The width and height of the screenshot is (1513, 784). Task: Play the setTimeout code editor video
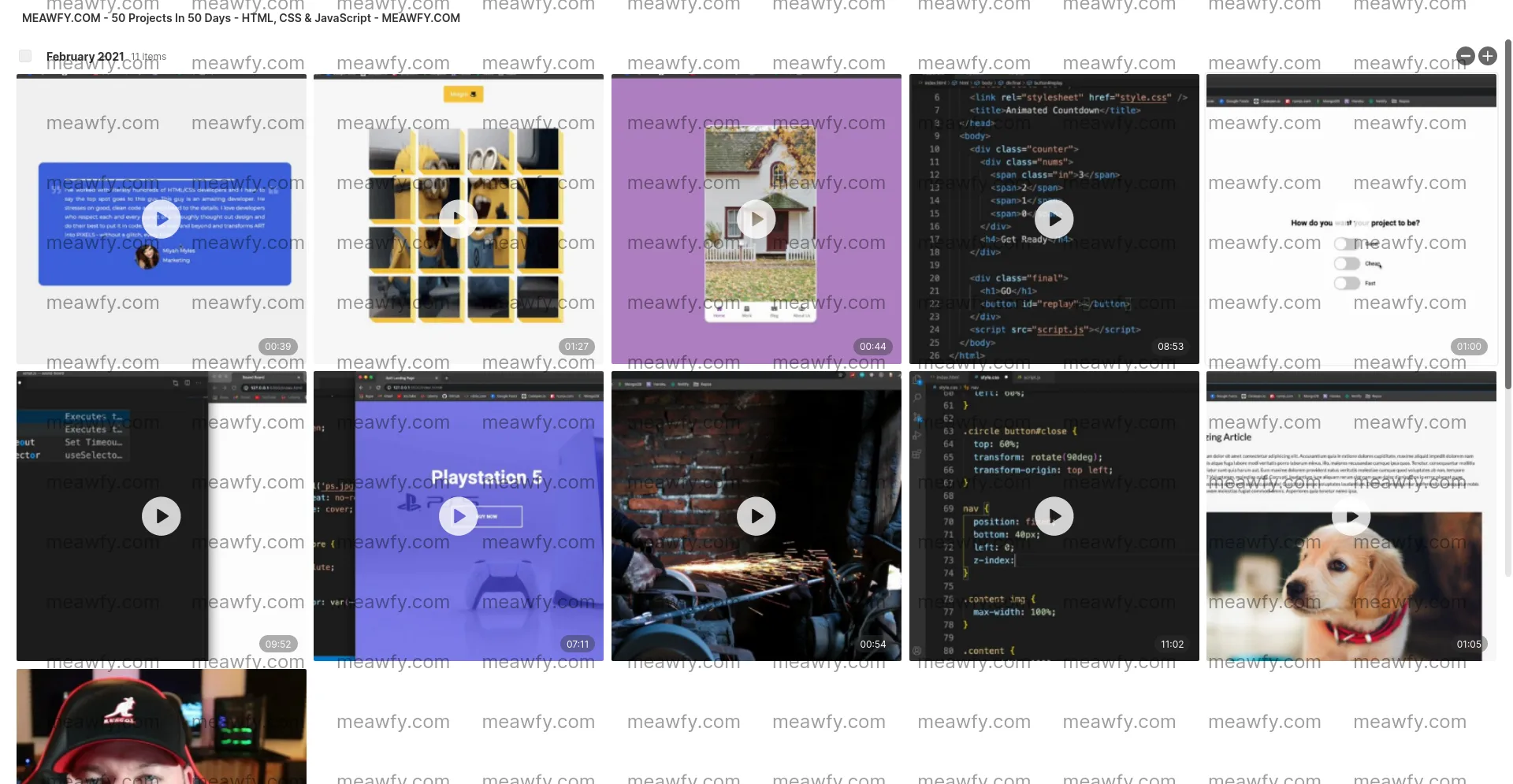(161, 516)
